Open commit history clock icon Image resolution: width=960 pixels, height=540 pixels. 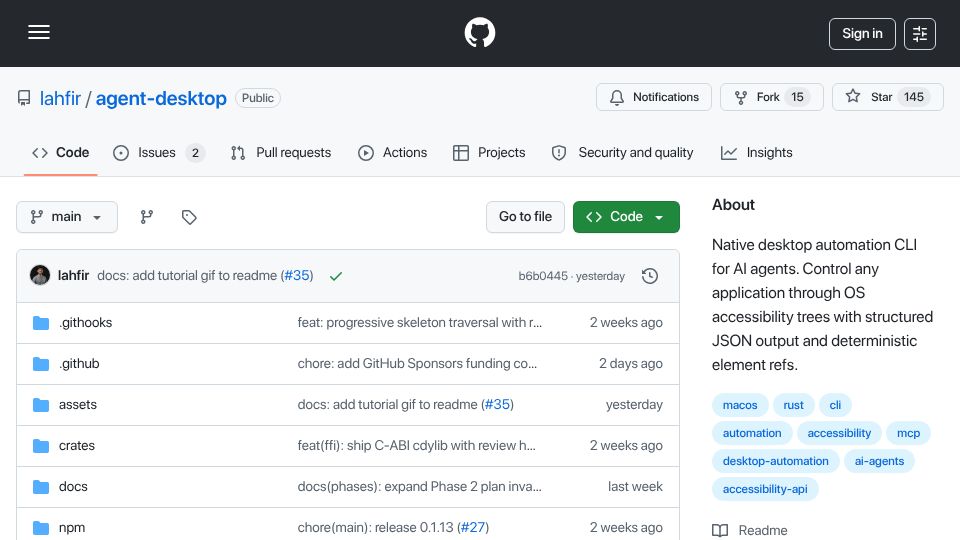[650, 276]
